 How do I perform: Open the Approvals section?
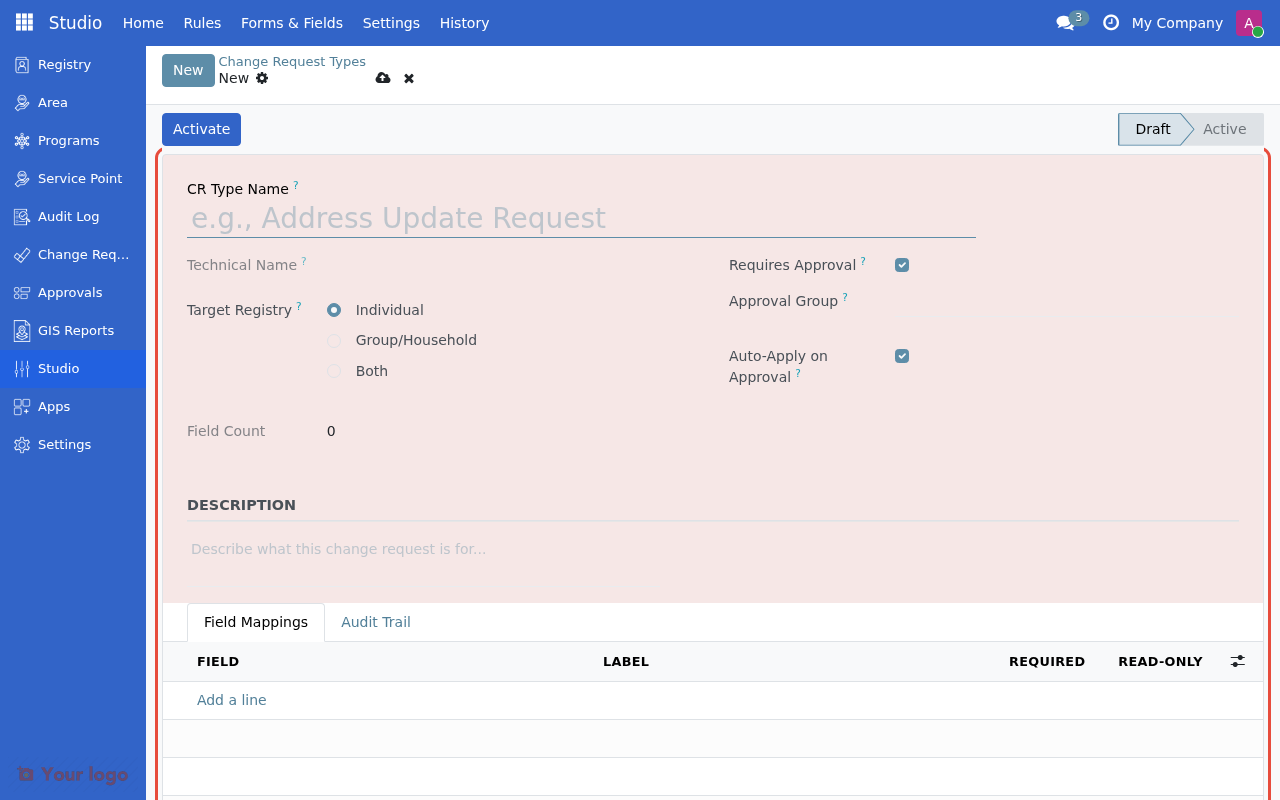point(70,292)
